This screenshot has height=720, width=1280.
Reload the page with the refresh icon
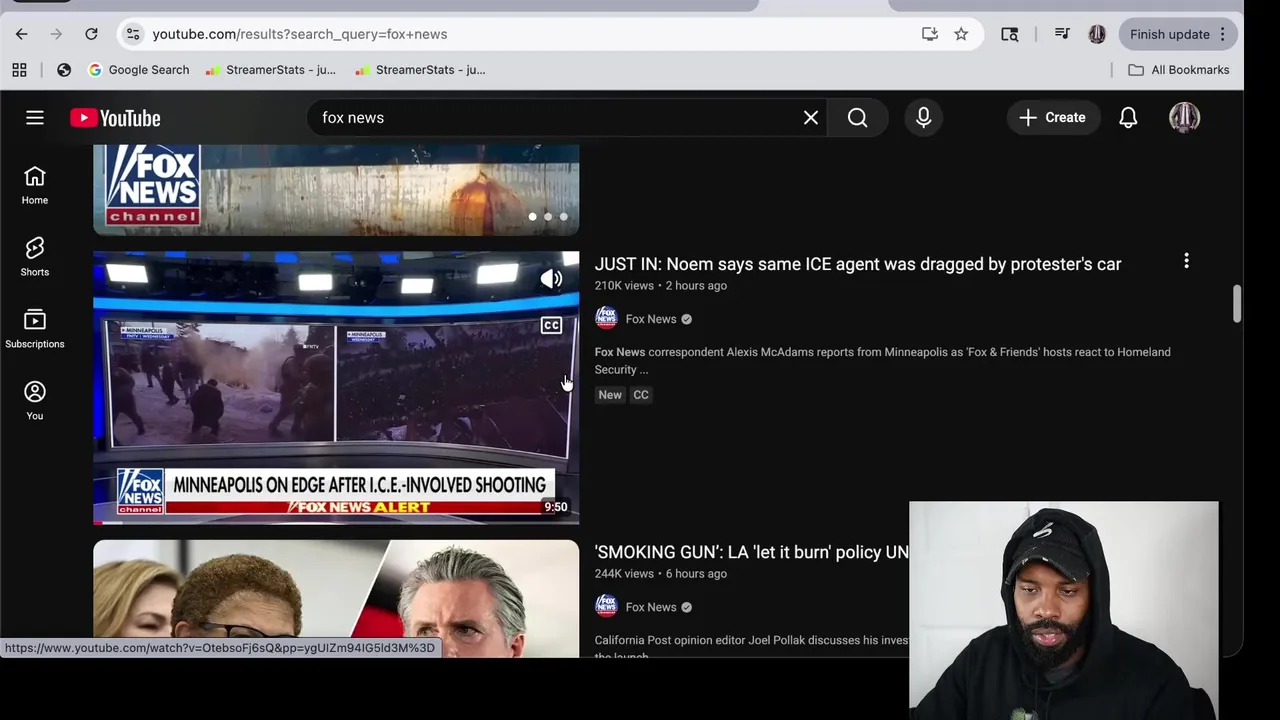click(91, 34)
